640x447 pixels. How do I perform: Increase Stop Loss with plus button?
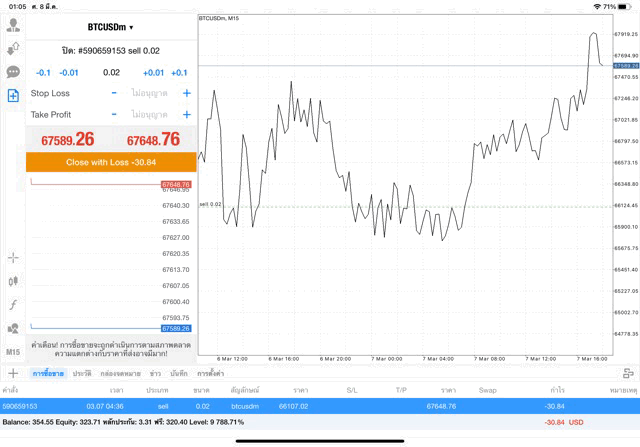186,93
